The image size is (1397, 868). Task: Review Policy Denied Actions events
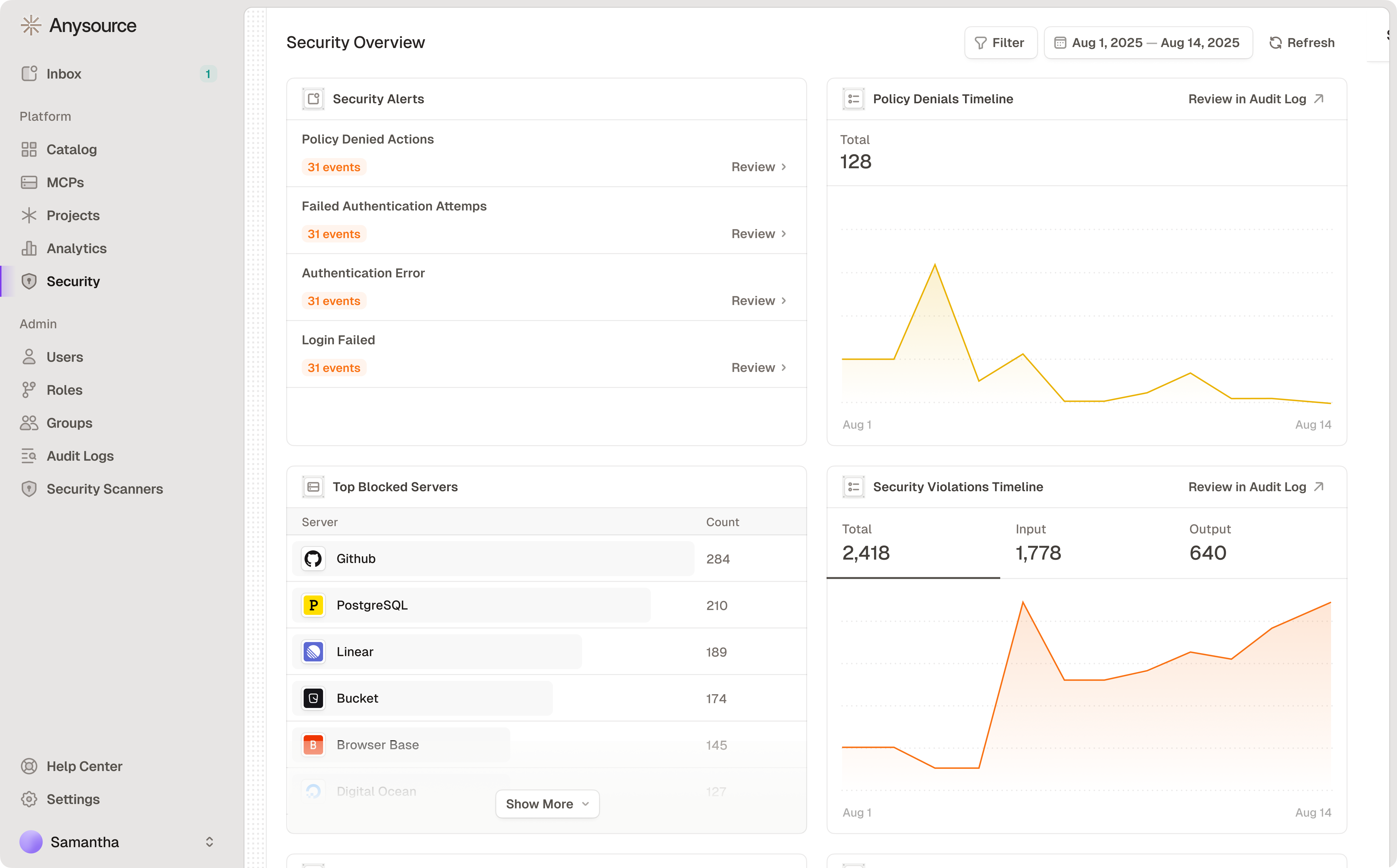point(758,167)
